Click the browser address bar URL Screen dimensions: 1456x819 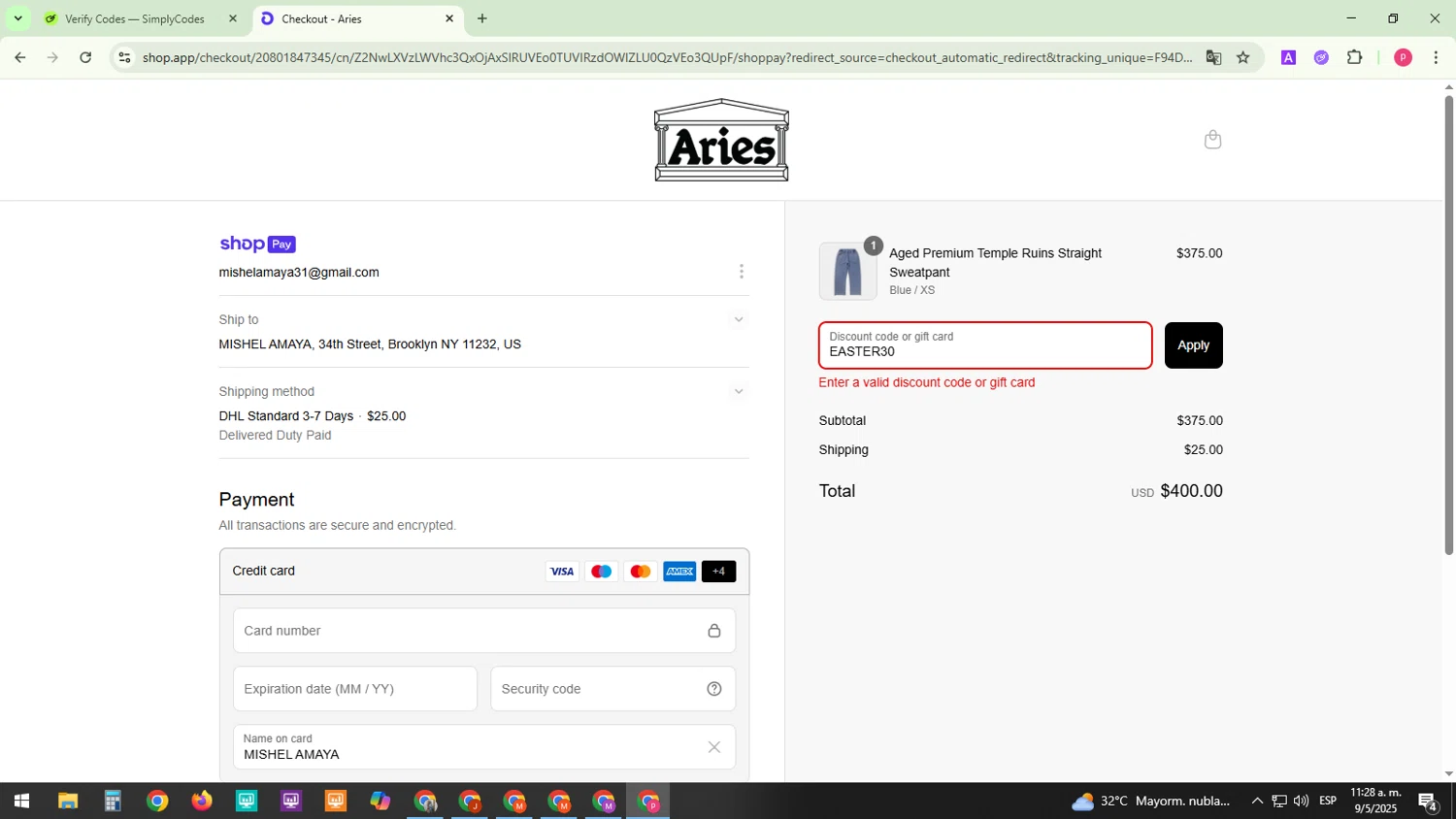(x=667, y=57)
